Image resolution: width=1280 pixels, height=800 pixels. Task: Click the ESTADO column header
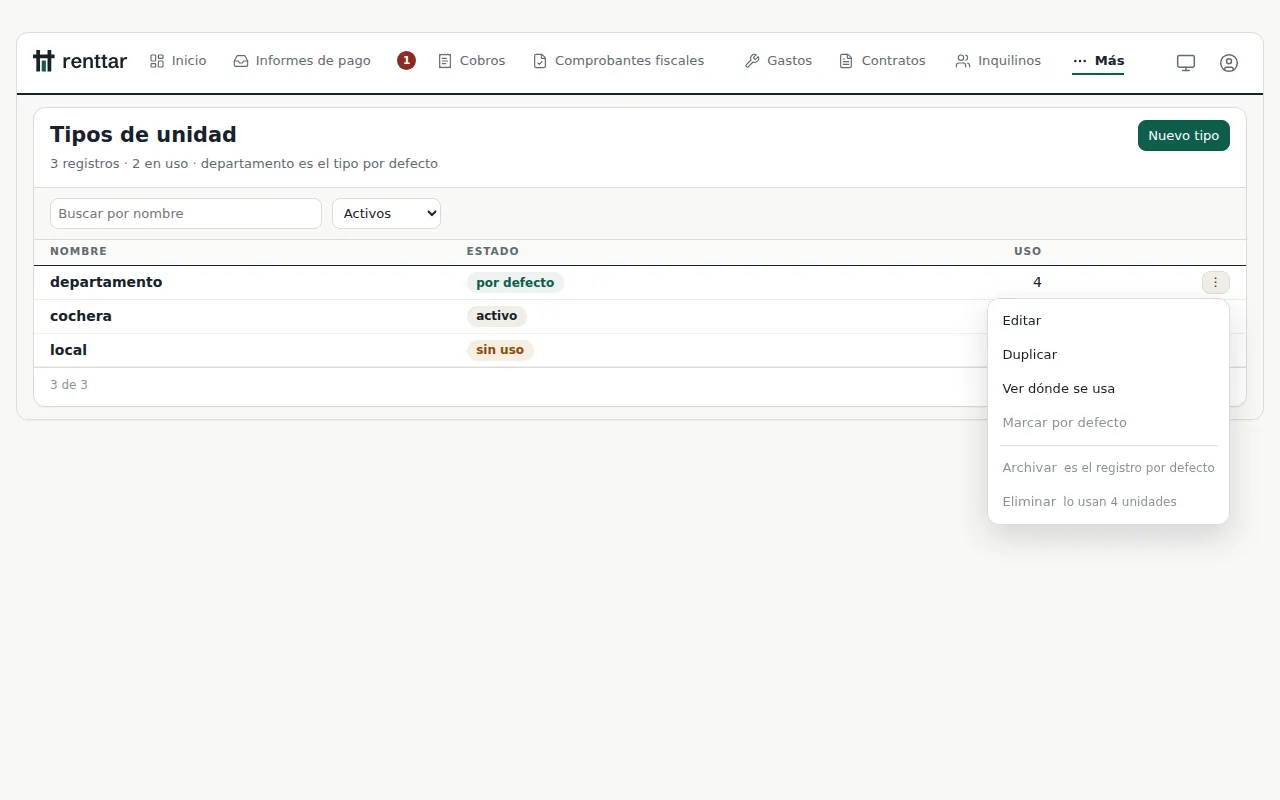(x=493, y=252)
